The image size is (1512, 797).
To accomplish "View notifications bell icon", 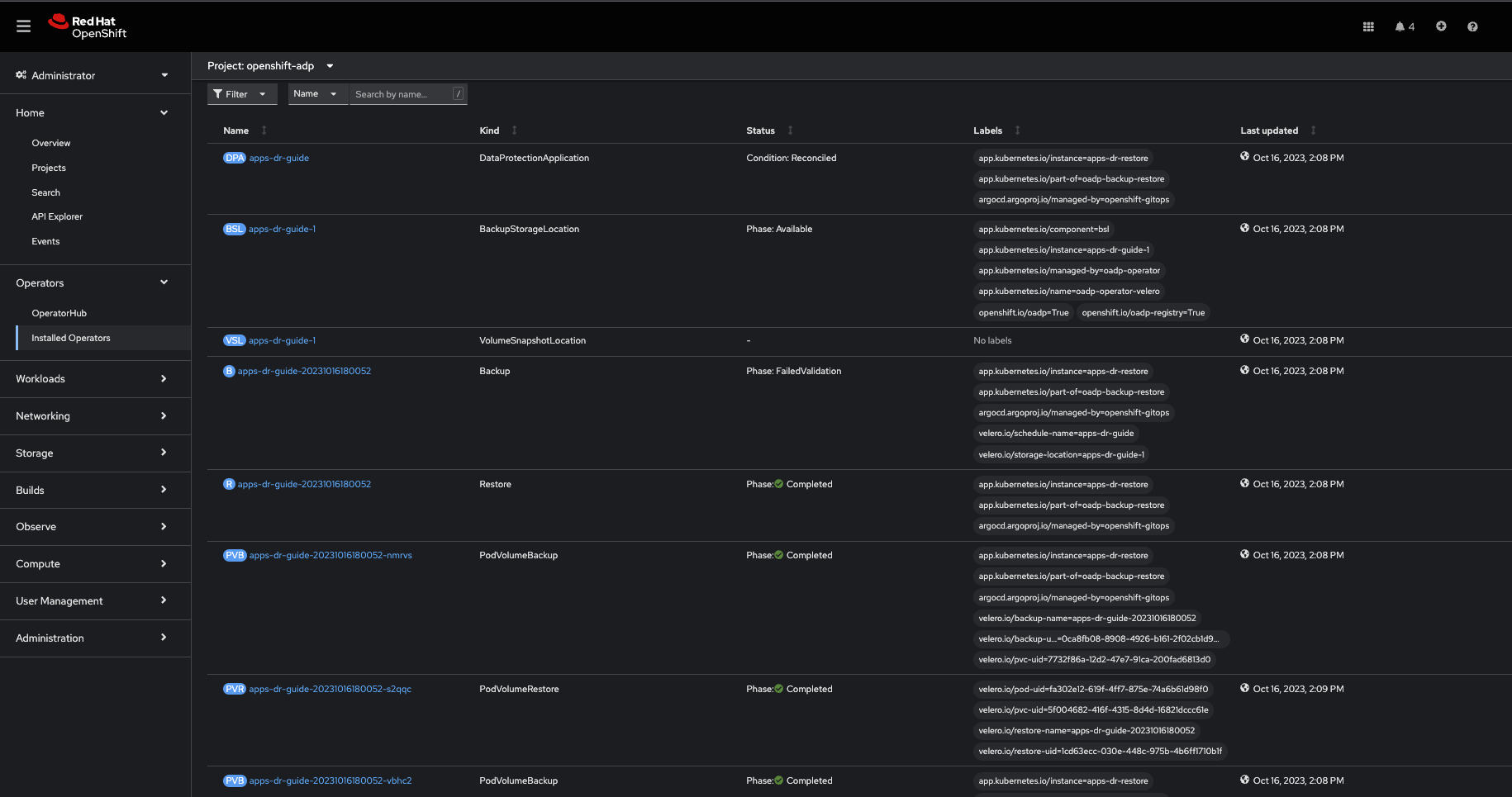I will (x=1404, y=26).
